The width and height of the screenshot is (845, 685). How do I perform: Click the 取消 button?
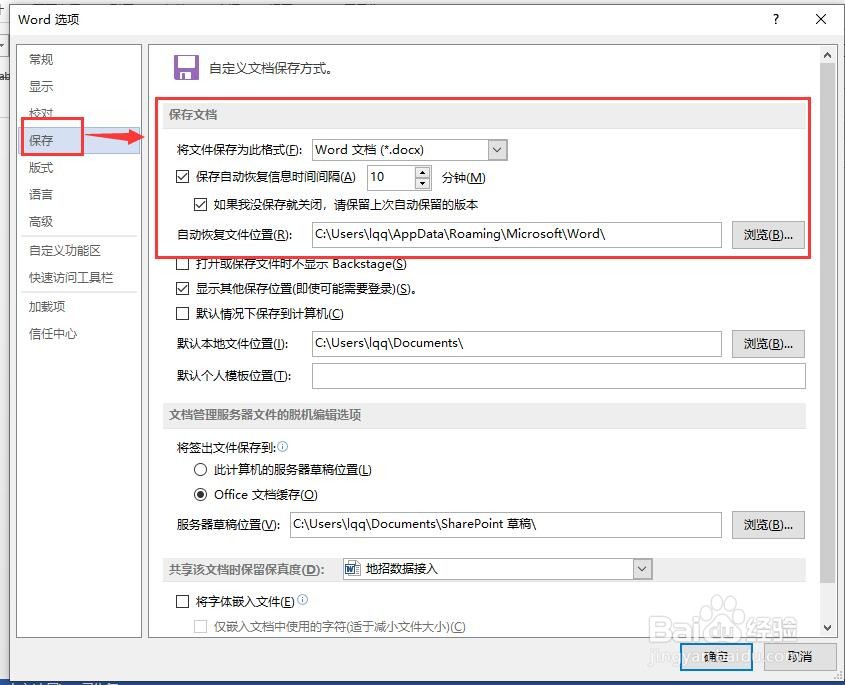click(800, 656)
